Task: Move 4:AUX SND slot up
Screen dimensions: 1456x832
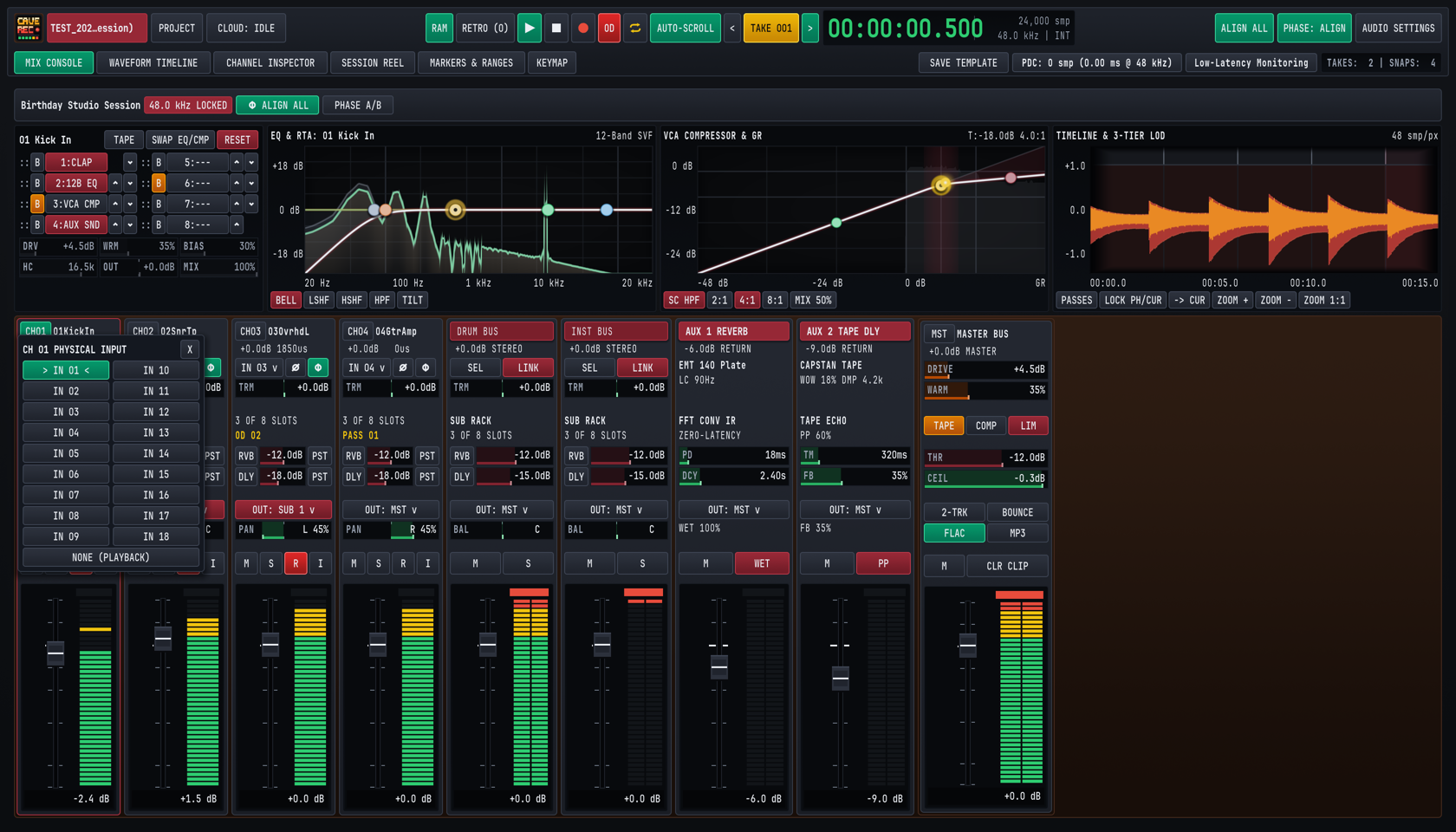Action: pos(115,224)
